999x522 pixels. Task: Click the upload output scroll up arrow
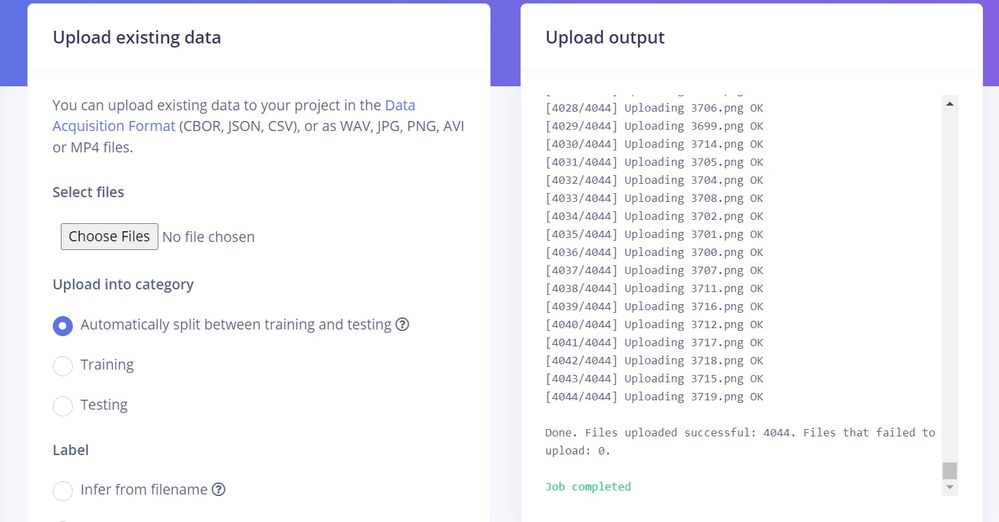(950, 103)
